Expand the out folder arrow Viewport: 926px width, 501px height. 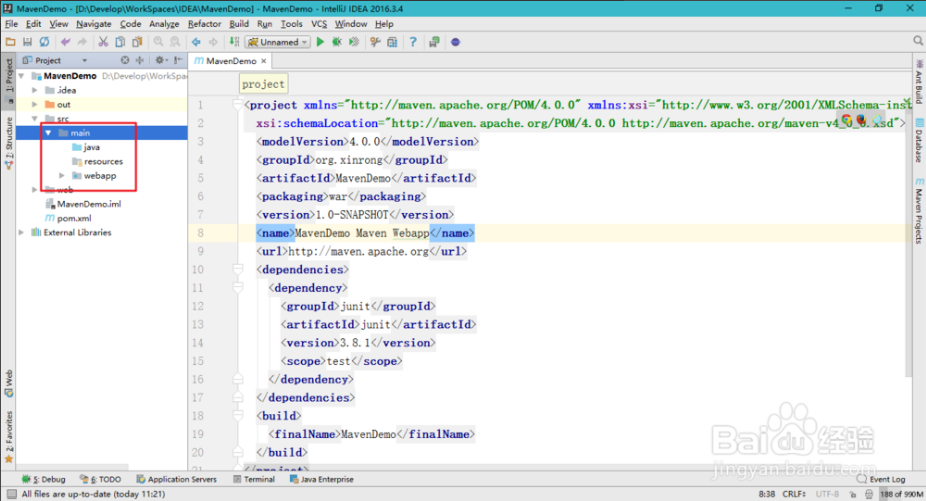click(35, 104)
